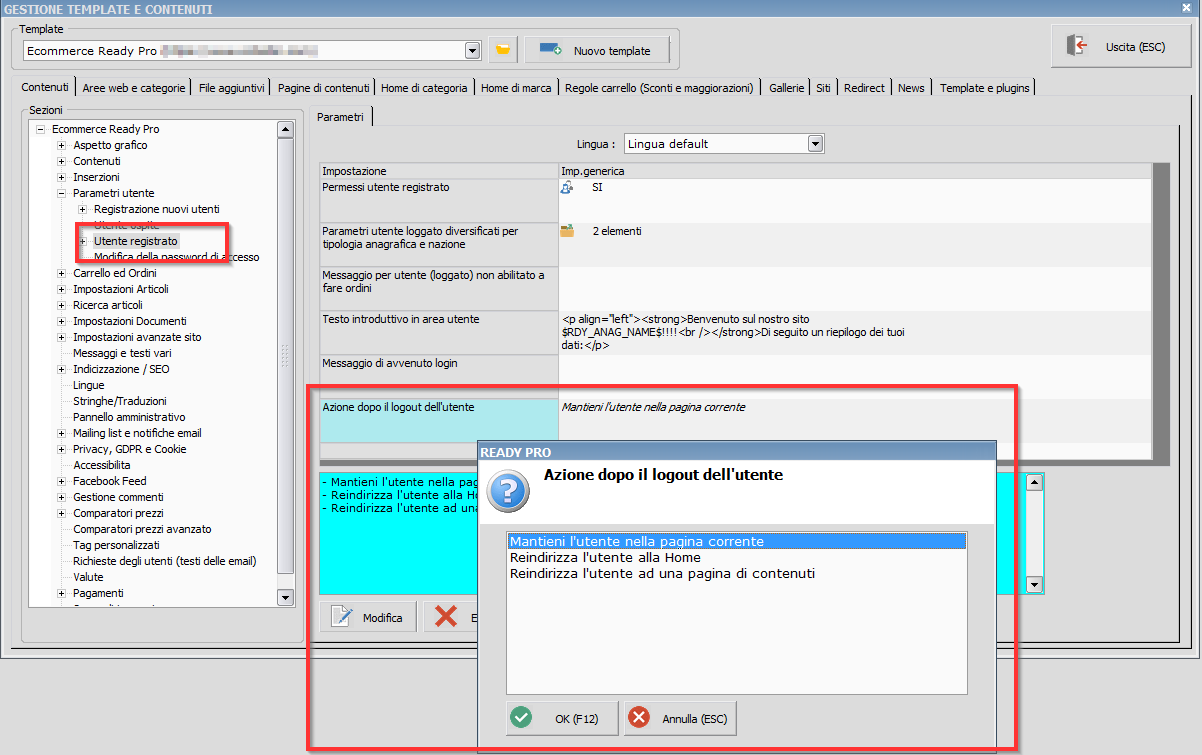This screenshot has height=755, width=1202.
Task: Collapse the Parametri utente tree node
Action: point(61,193)
